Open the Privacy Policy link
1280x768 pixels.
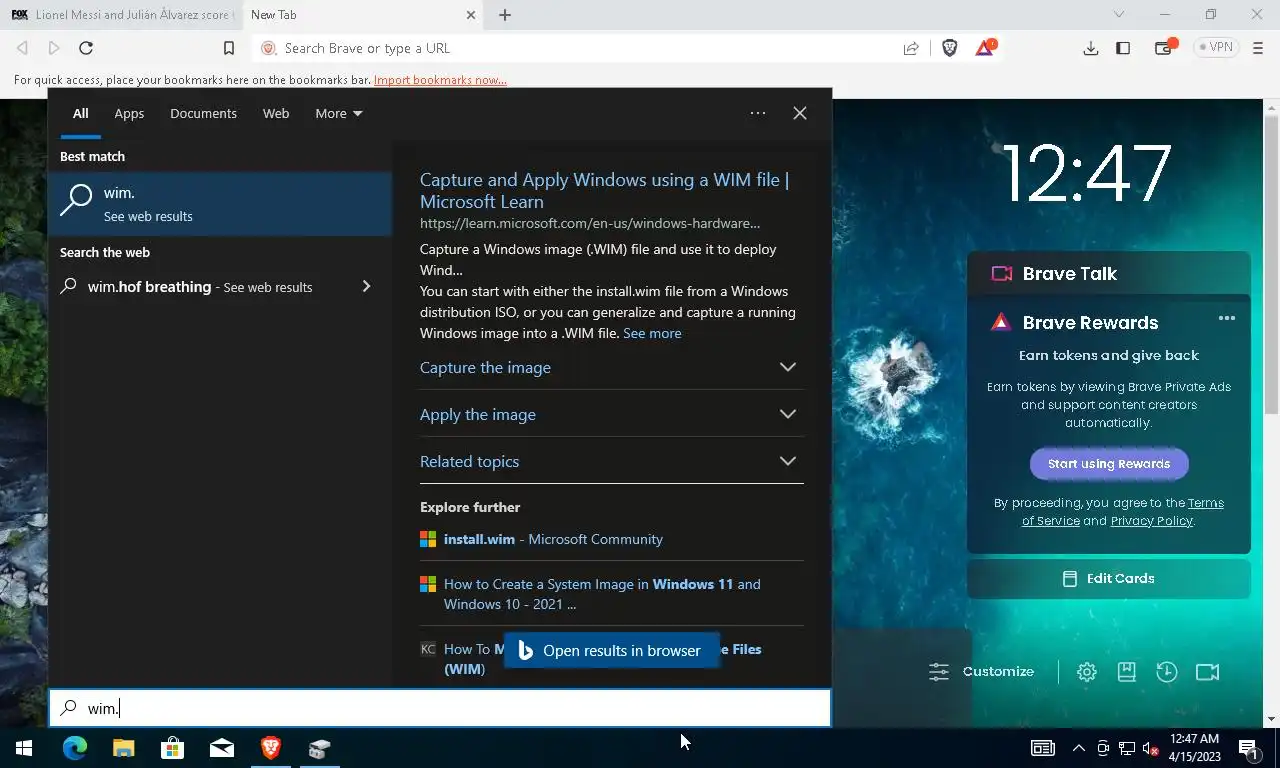pyautogui.click(x=1152, y=521)
